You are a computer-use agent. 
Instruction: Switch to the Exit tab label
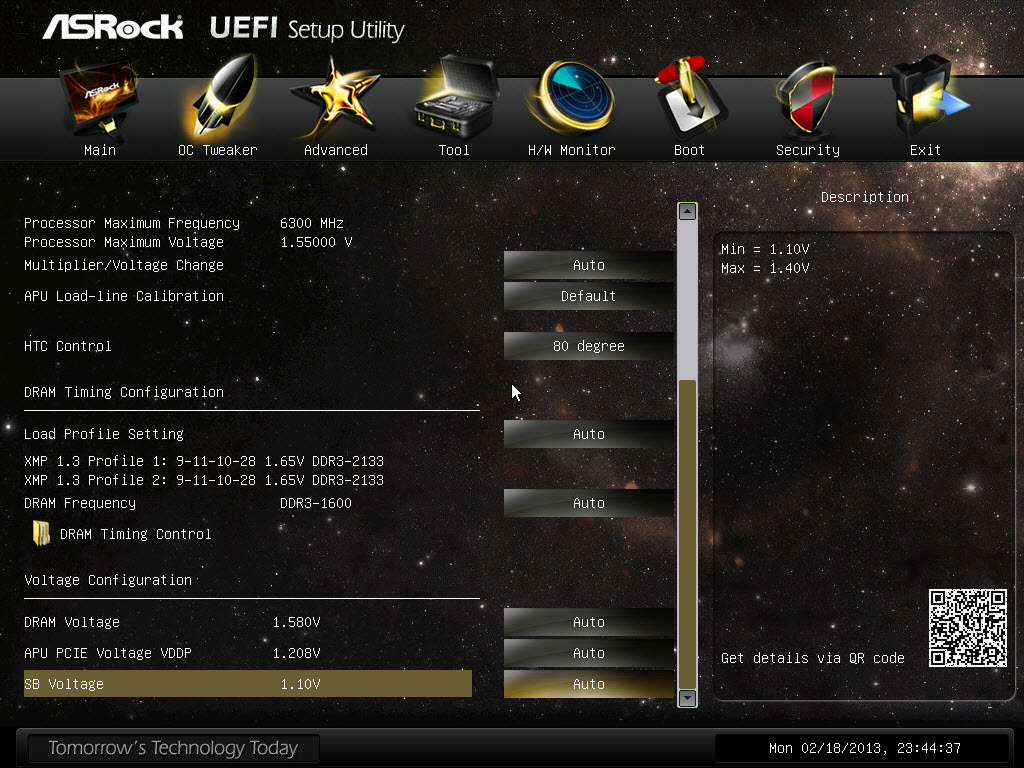point(925,150)
